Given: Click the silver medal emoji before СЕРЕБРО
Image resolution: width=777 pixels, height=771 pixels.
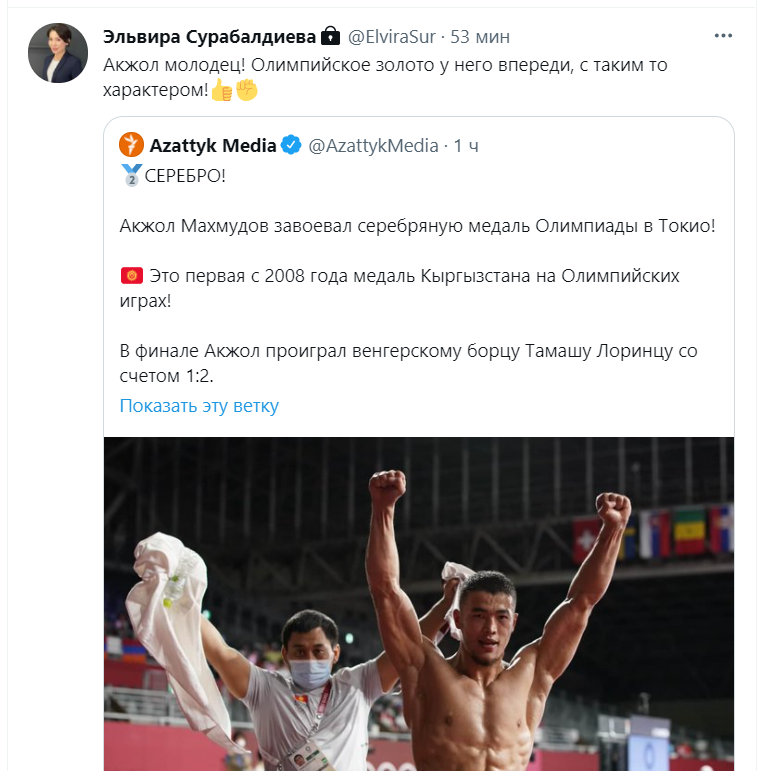Looking at the screenshot, I should click(x=131, y=176).
